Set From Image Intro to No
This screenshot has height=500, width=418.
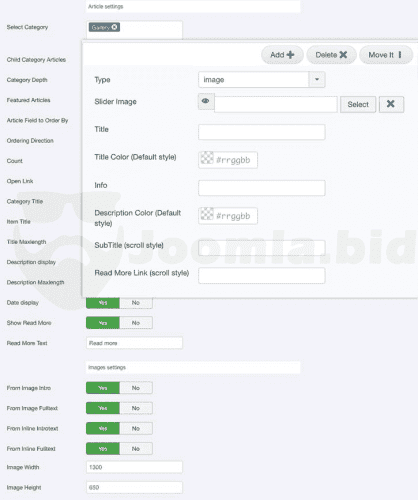click(136, 388)
